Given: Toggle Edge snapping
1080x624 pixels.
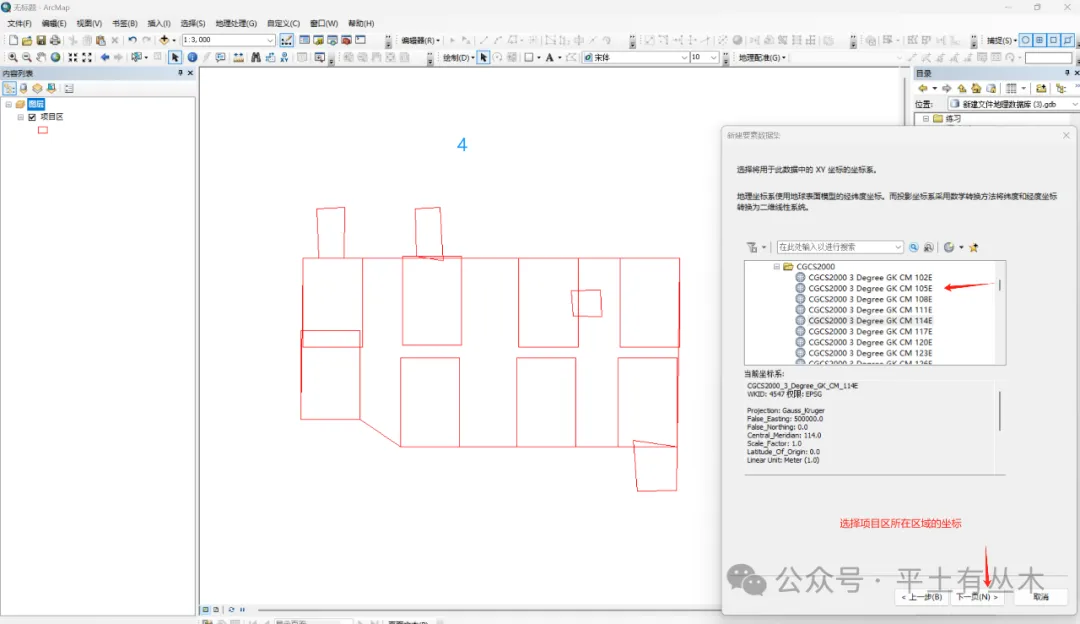Looking at the screenshot, I should [1067, 41].
